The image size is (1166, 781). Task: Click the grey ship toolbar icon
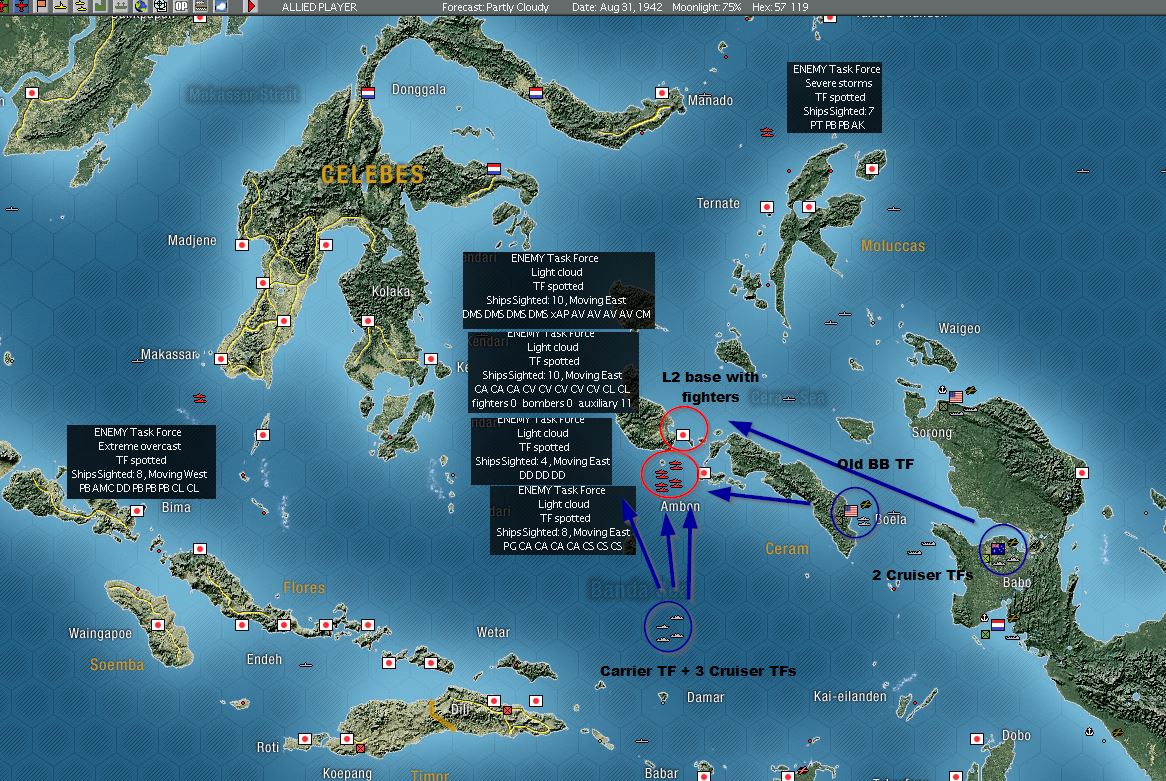click(x=120, y=6)
